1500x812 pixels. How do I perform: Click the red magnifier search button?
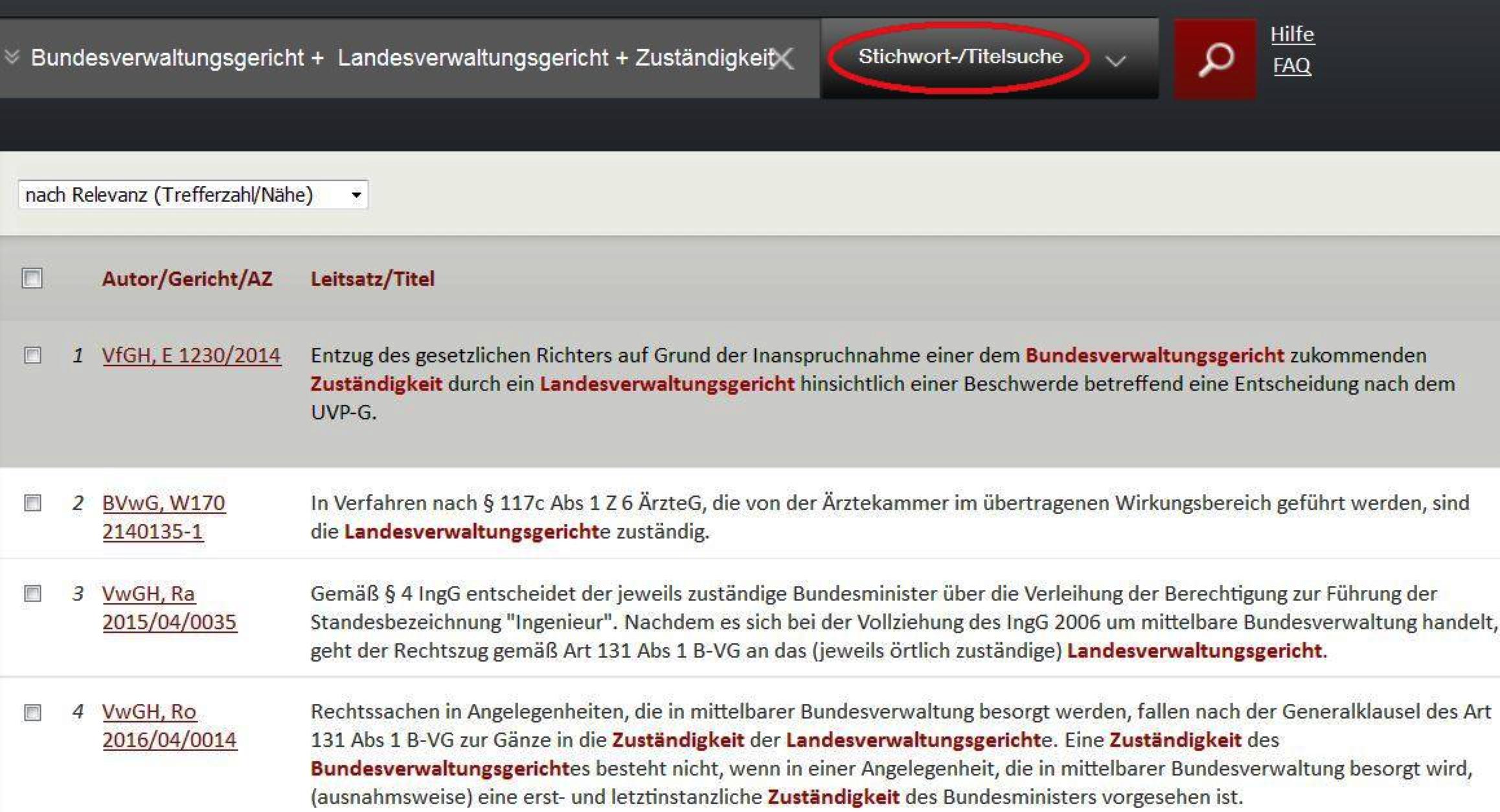[x=1215, y=59]
